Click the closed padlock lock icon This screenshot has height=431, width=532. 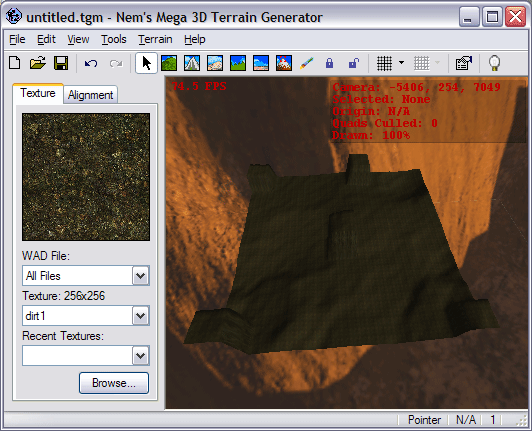tap(329, 63)
